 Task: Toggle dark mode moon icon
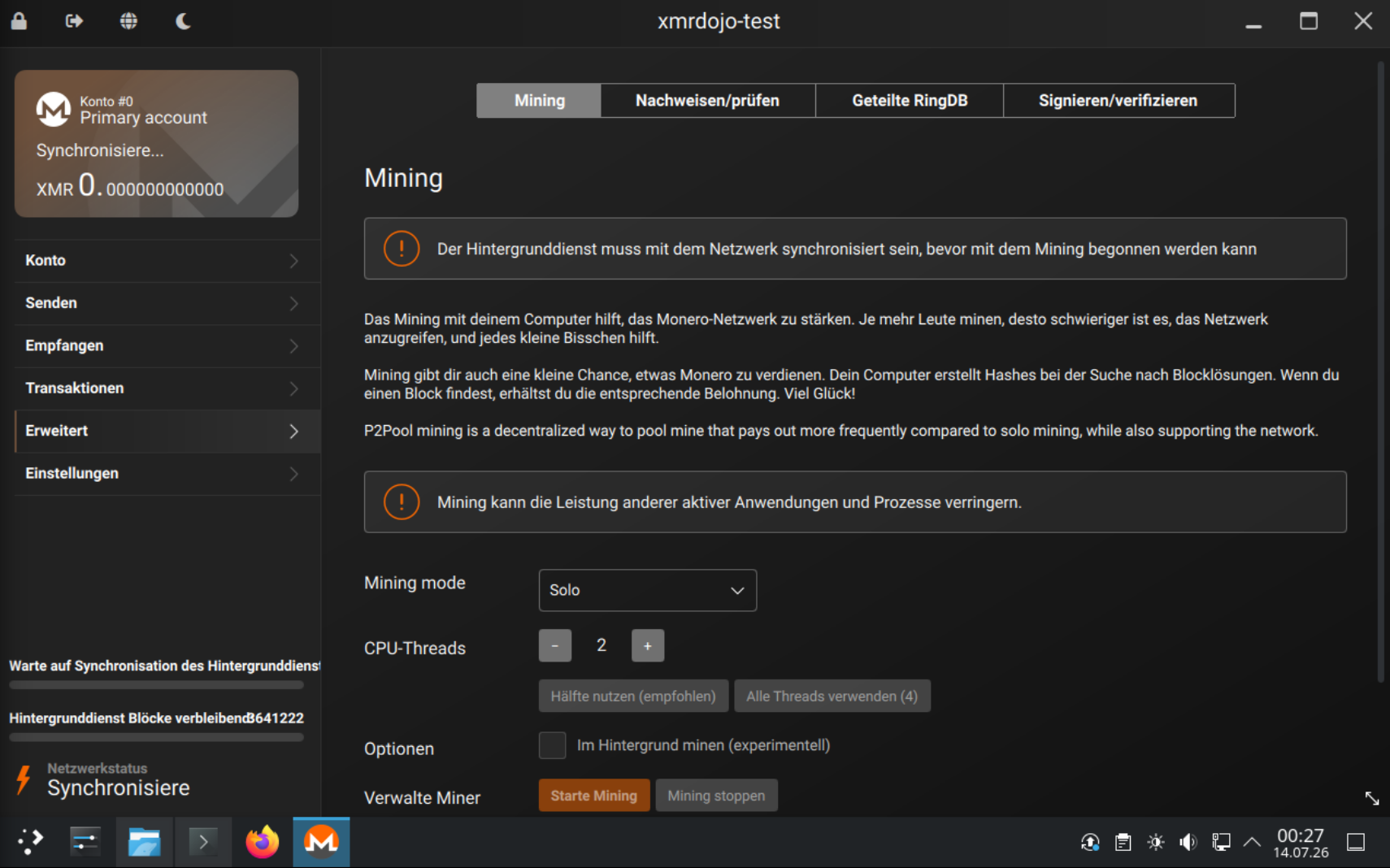click(x=184, y=21)
